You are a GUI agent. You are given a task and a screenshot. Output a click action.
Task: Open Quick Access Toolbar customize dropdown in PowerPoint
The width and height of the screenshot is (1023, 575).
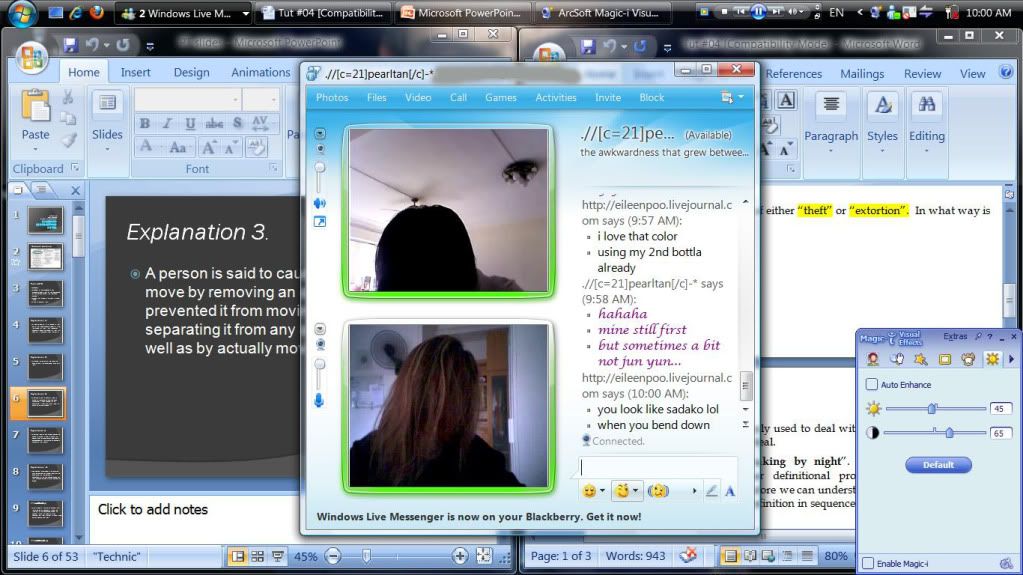(150, 46)
